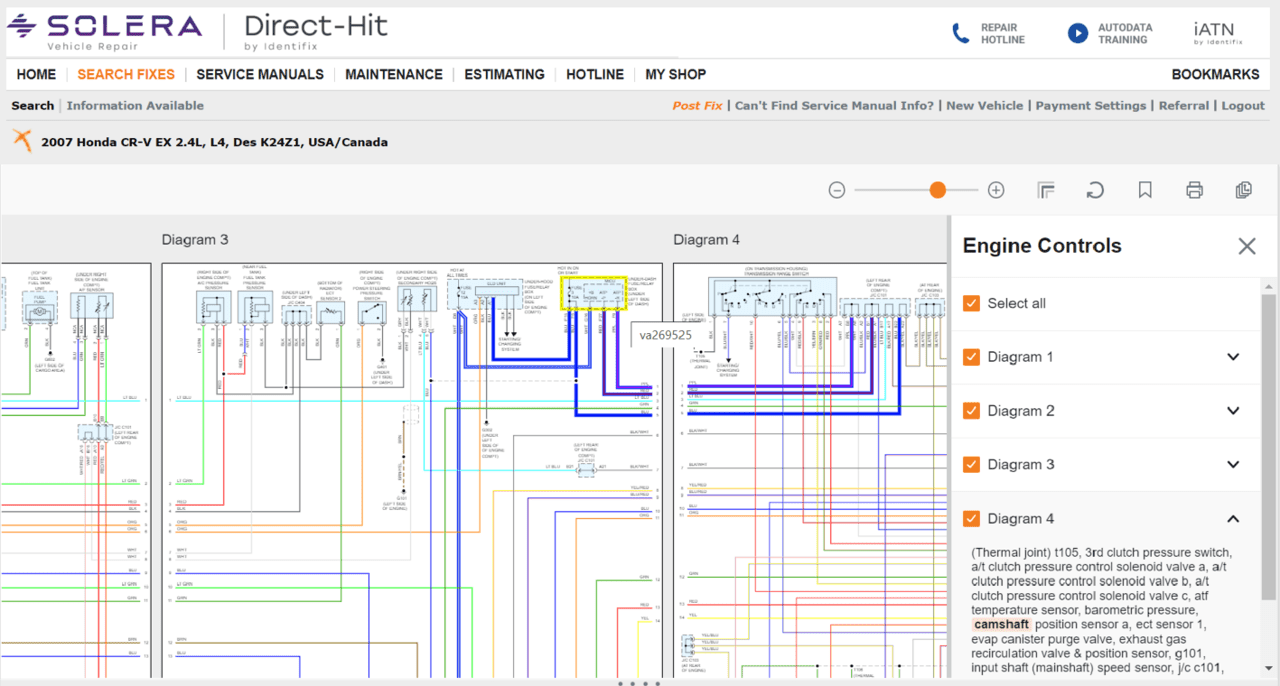Collapse the Diagram 4 details
The image size is (1280, 686).
coord(1232,518)
